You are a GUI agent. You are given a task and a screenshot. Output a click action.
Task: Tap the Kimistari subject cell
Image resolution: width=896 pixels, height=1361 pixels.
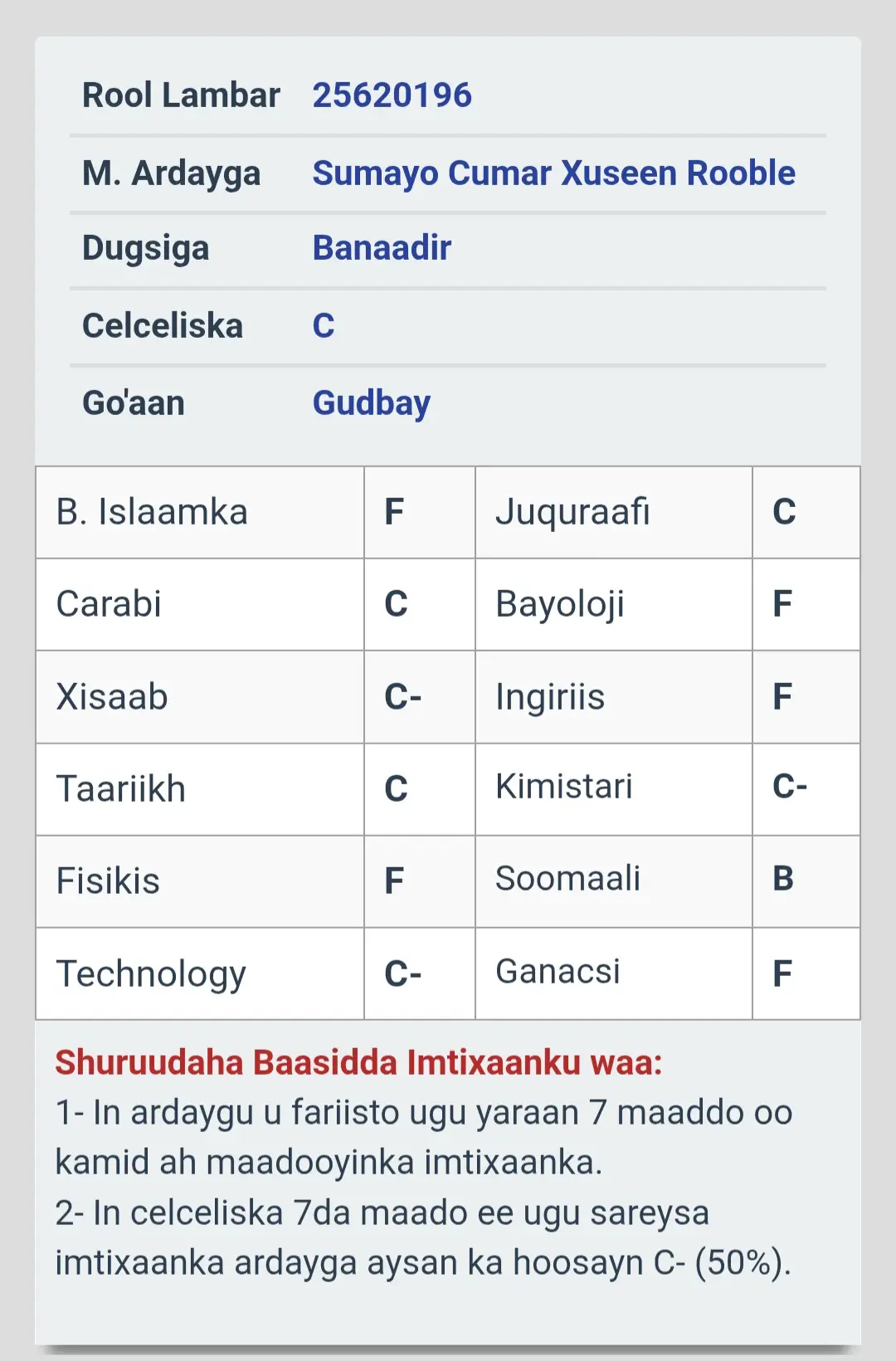(614, 789)
